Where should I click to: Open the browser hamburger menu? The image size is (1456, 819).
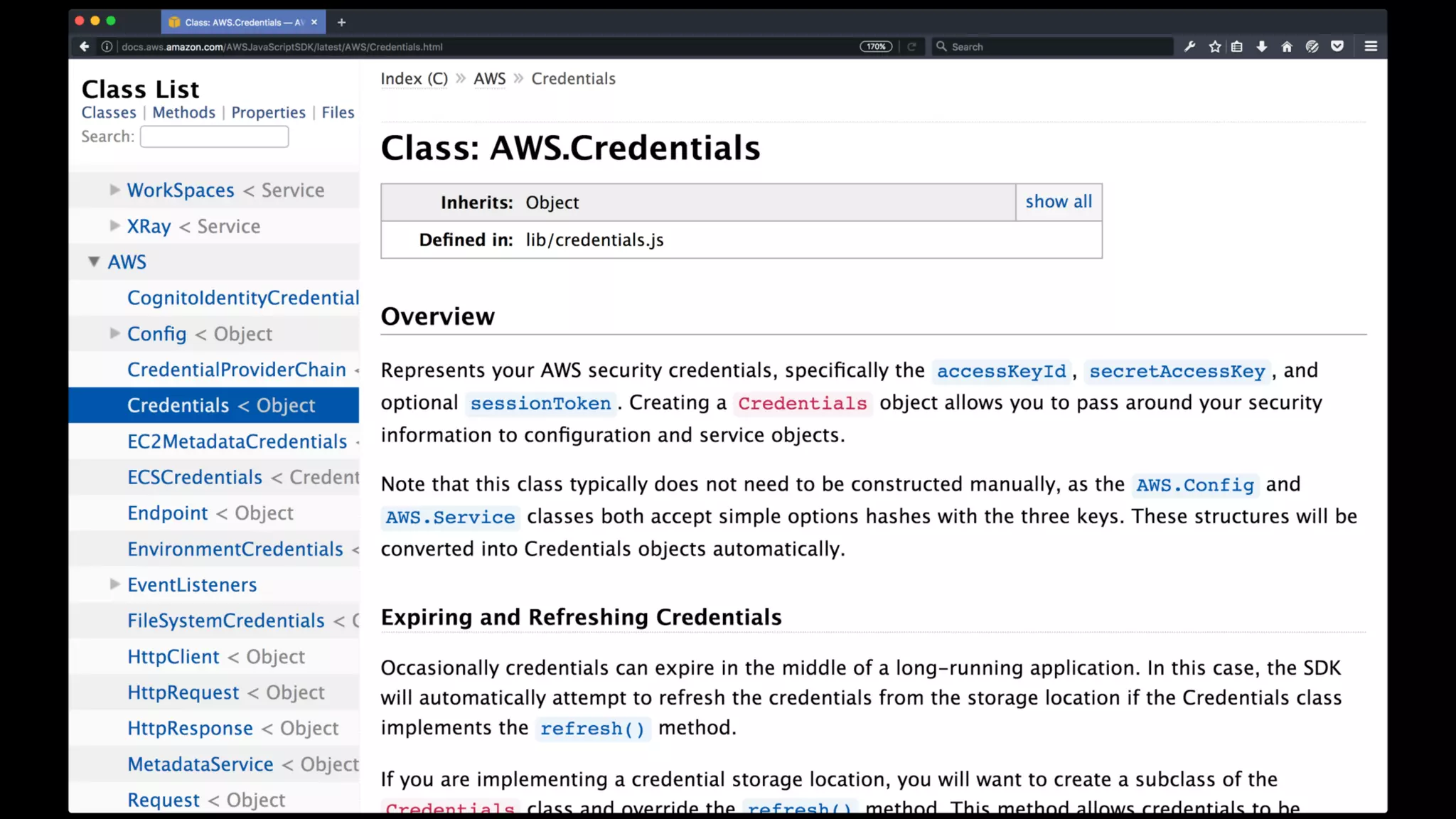(1371, 47)
